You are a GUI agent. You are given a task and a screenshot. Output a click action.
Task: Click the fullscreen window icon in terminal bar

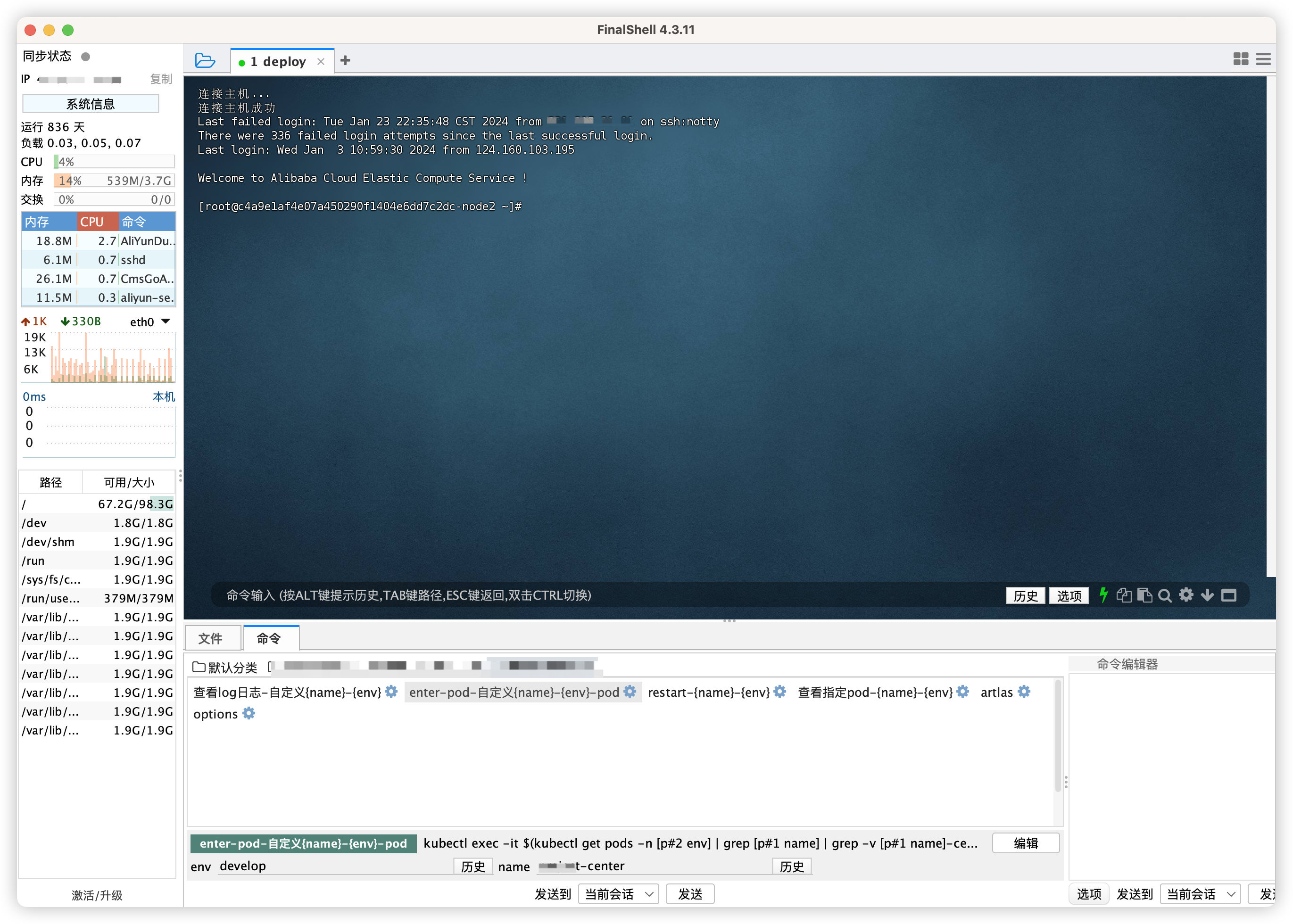1229,595
